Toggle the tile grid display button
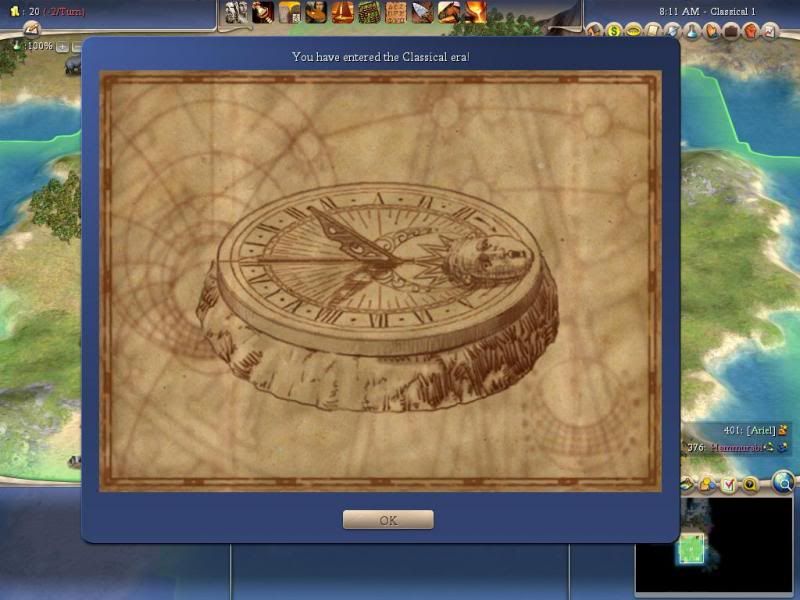This screenshot has width=800, height=600. (687, 484)
